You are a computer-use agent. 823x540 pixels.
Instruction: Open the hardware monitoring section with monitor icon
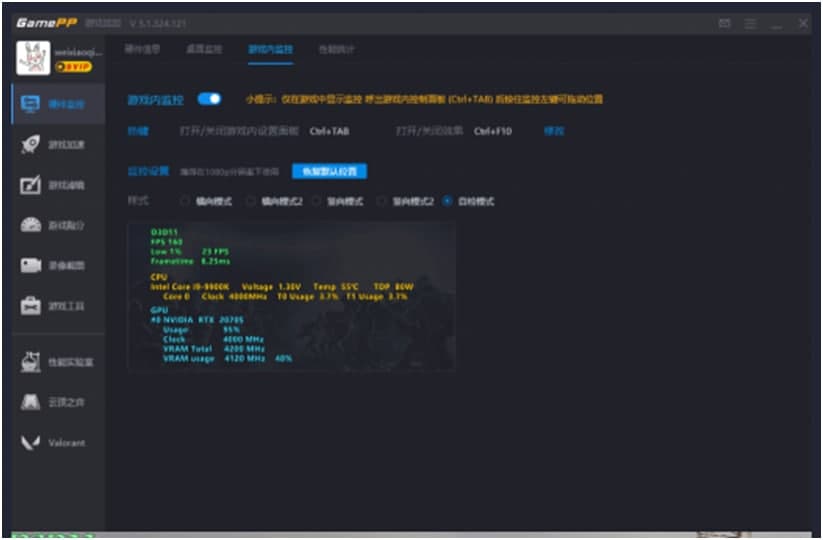pos(58,104)
